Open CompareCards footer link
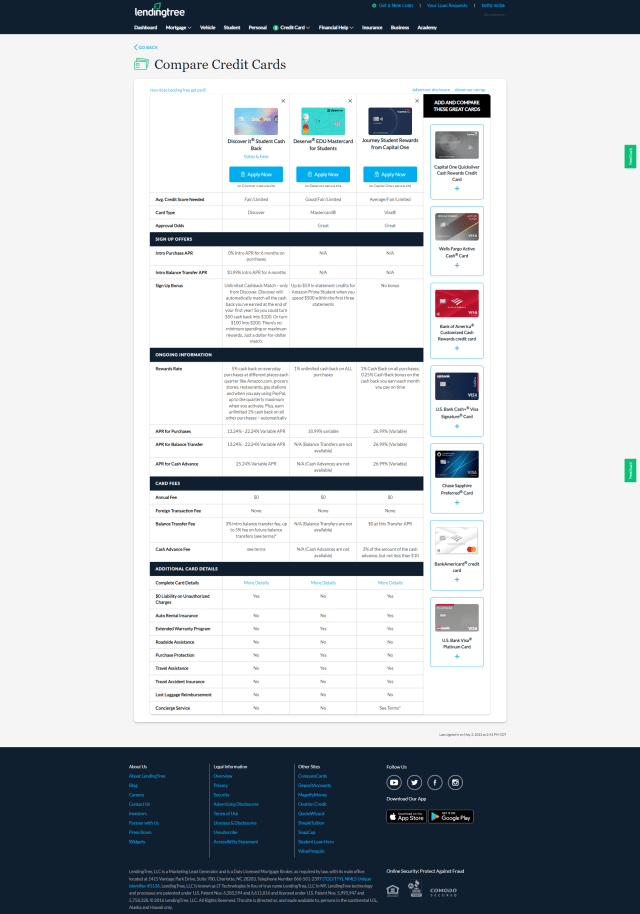The height and width of the screenshot is (914, 640). click(312, 776)
